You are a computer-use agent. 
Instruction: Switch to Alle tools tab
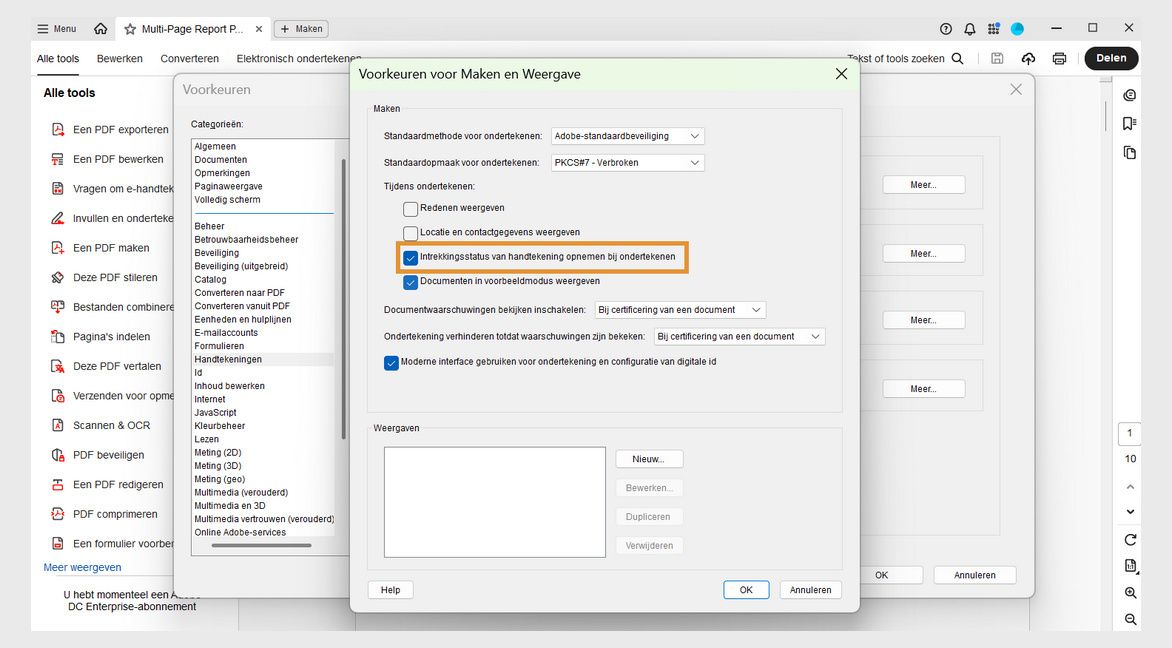click(x=58, y=58)
